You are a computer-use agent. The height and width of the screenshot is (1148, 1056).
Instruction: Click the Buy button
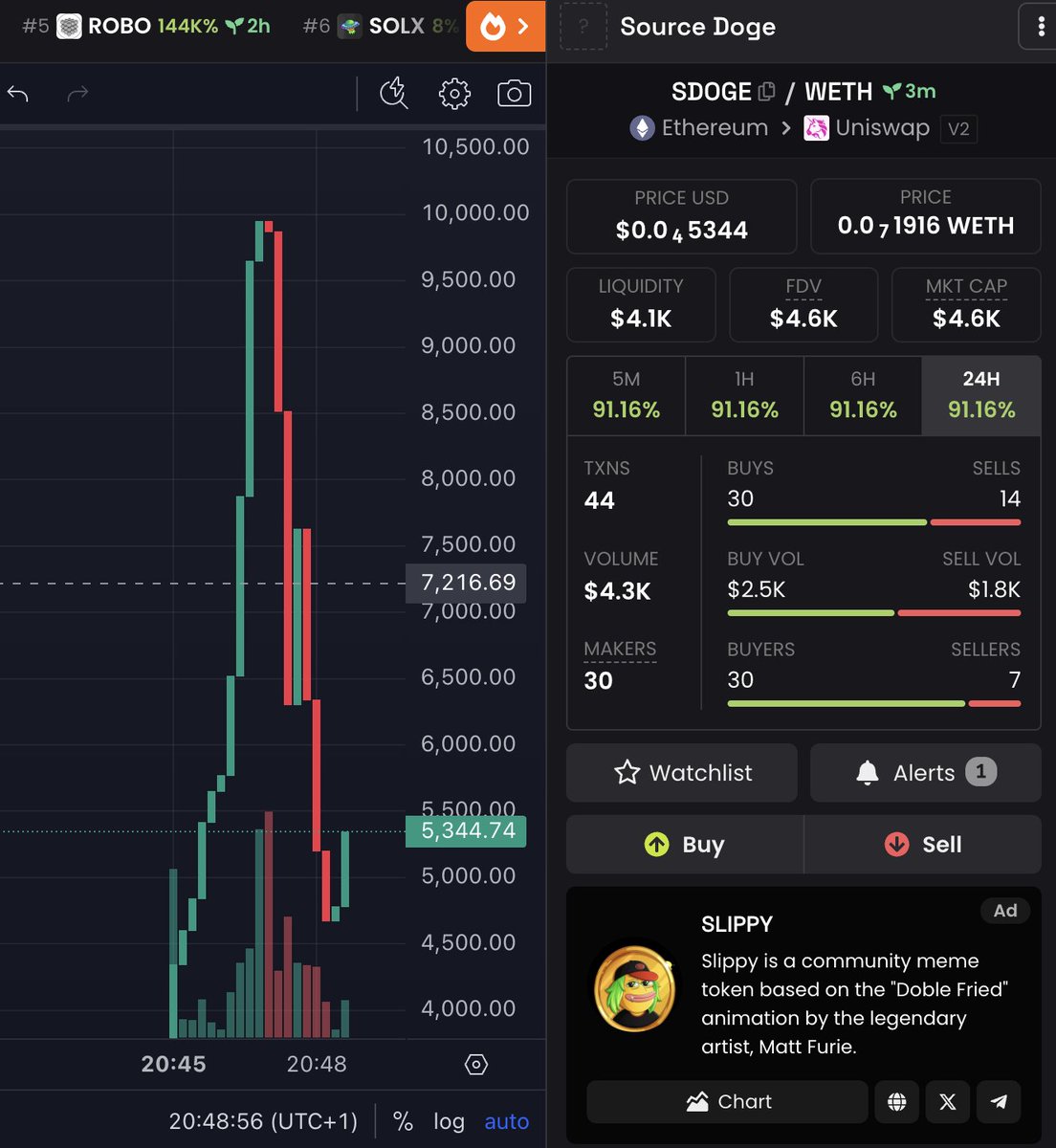(685, 845)
